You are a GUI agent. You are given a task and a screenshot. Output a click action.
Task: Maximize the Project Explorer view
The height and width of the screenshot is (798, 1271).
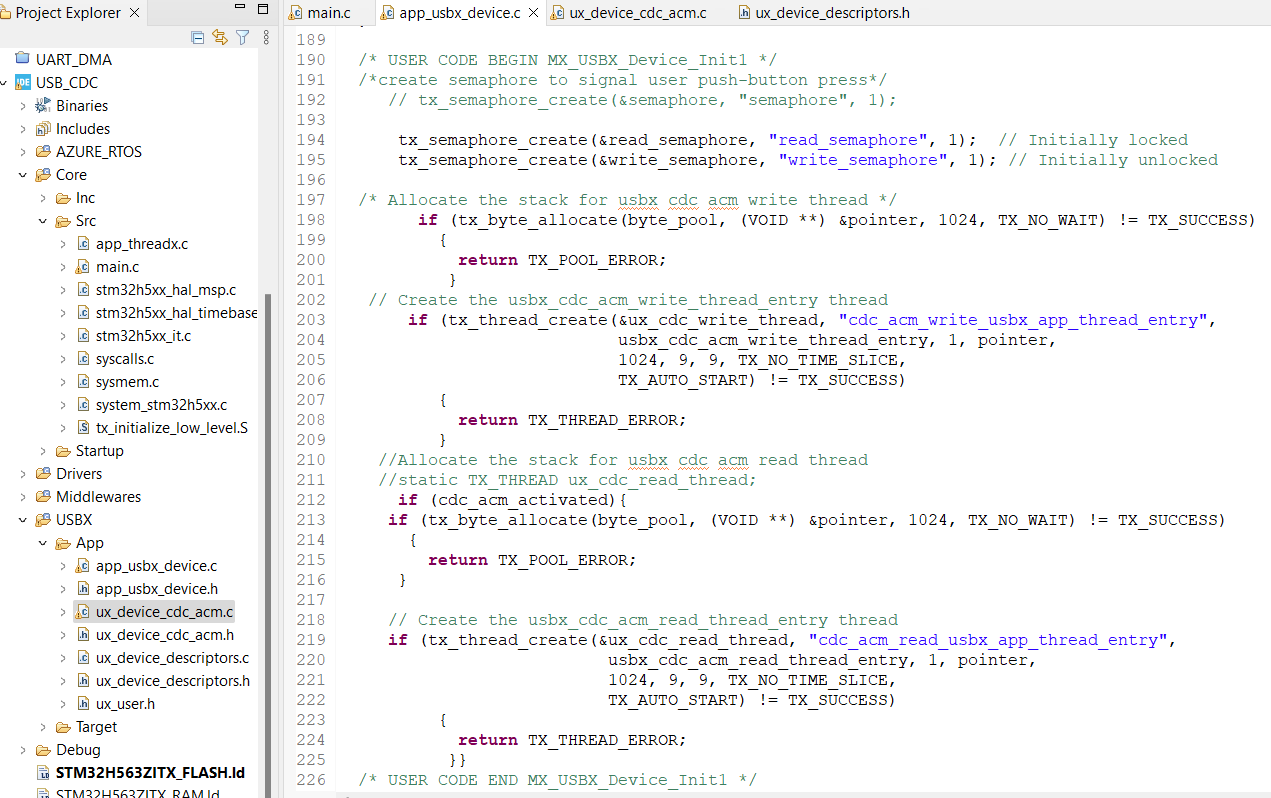pos(263,9)
